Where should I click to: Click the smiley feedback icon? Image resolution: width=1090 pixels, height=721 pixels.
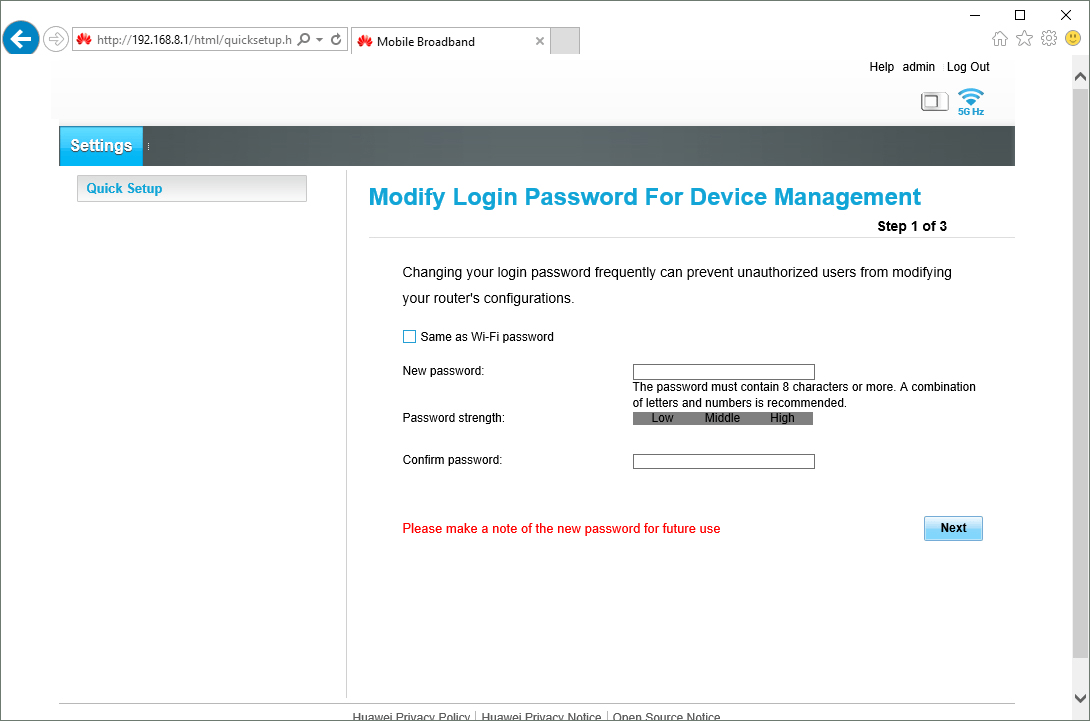[1072, 38]
